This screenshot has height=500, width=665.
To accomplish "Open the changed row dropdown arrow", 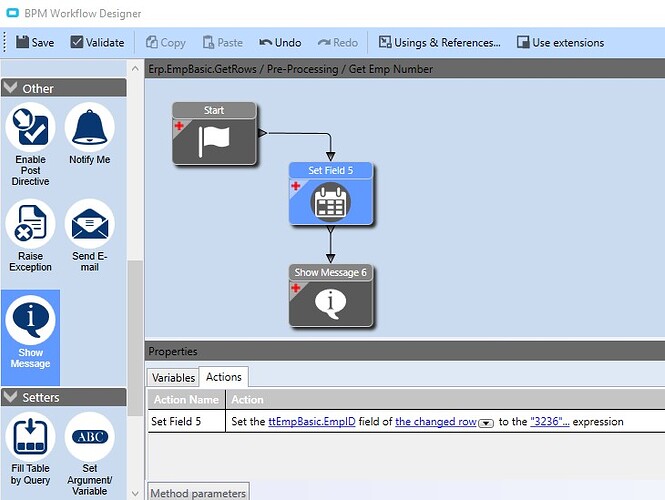I will click(x=486, y=423).
